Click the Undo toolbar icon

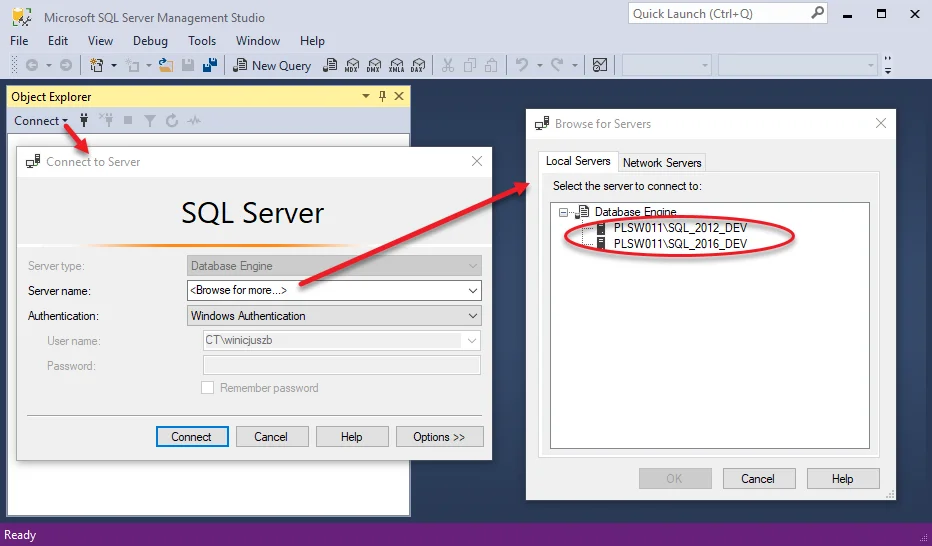click(522, 65)
